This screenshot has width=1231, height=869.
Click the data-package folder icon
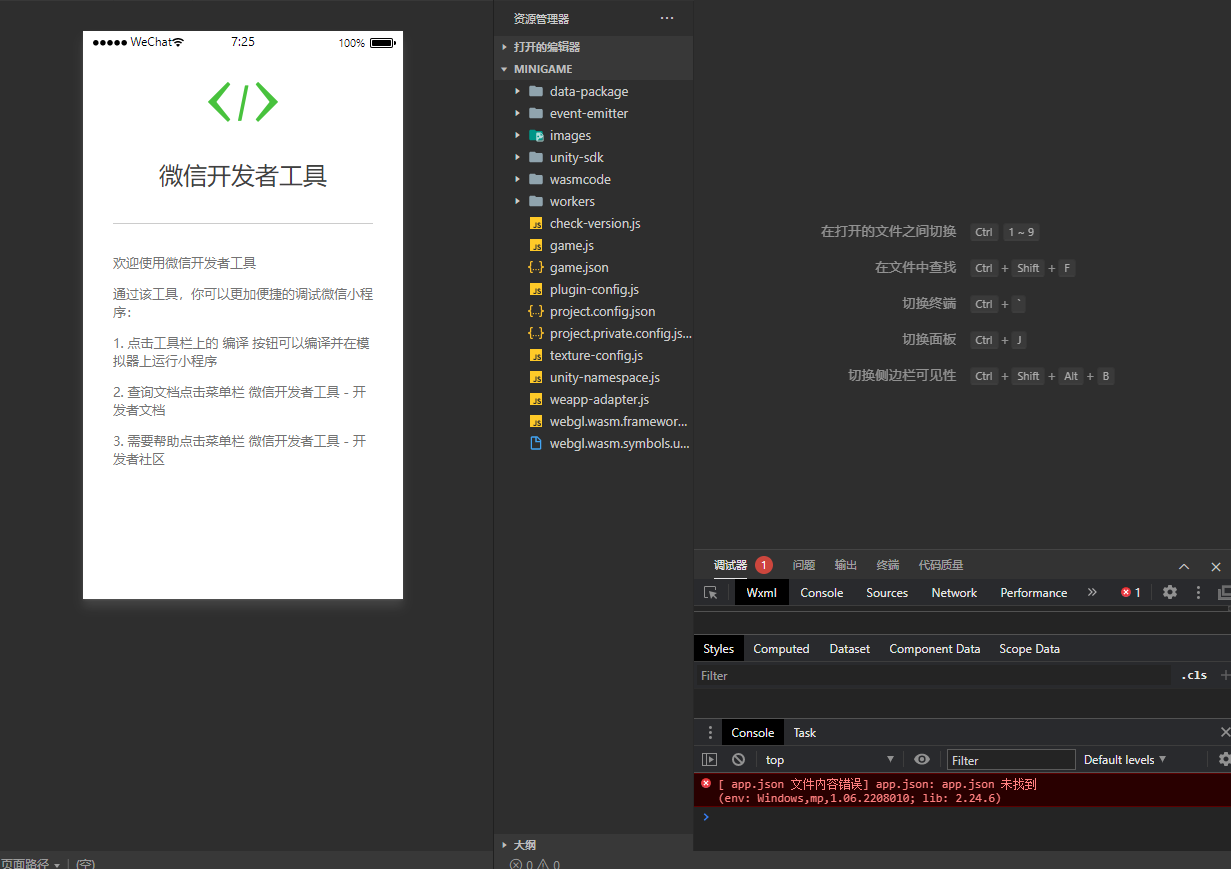tap(536, 92)
